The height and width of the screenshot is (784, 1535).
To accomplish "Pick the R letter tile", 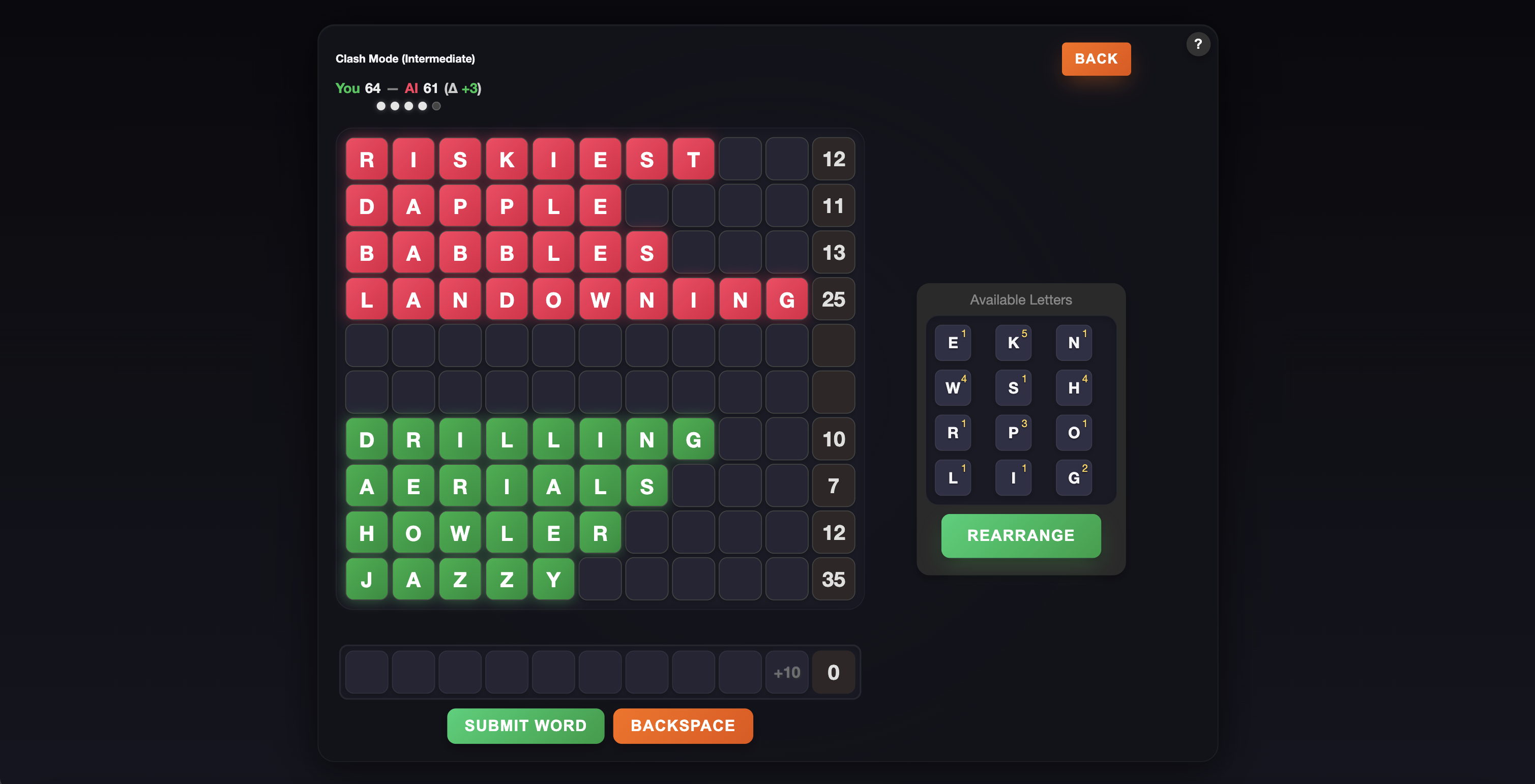I will 953,433.
